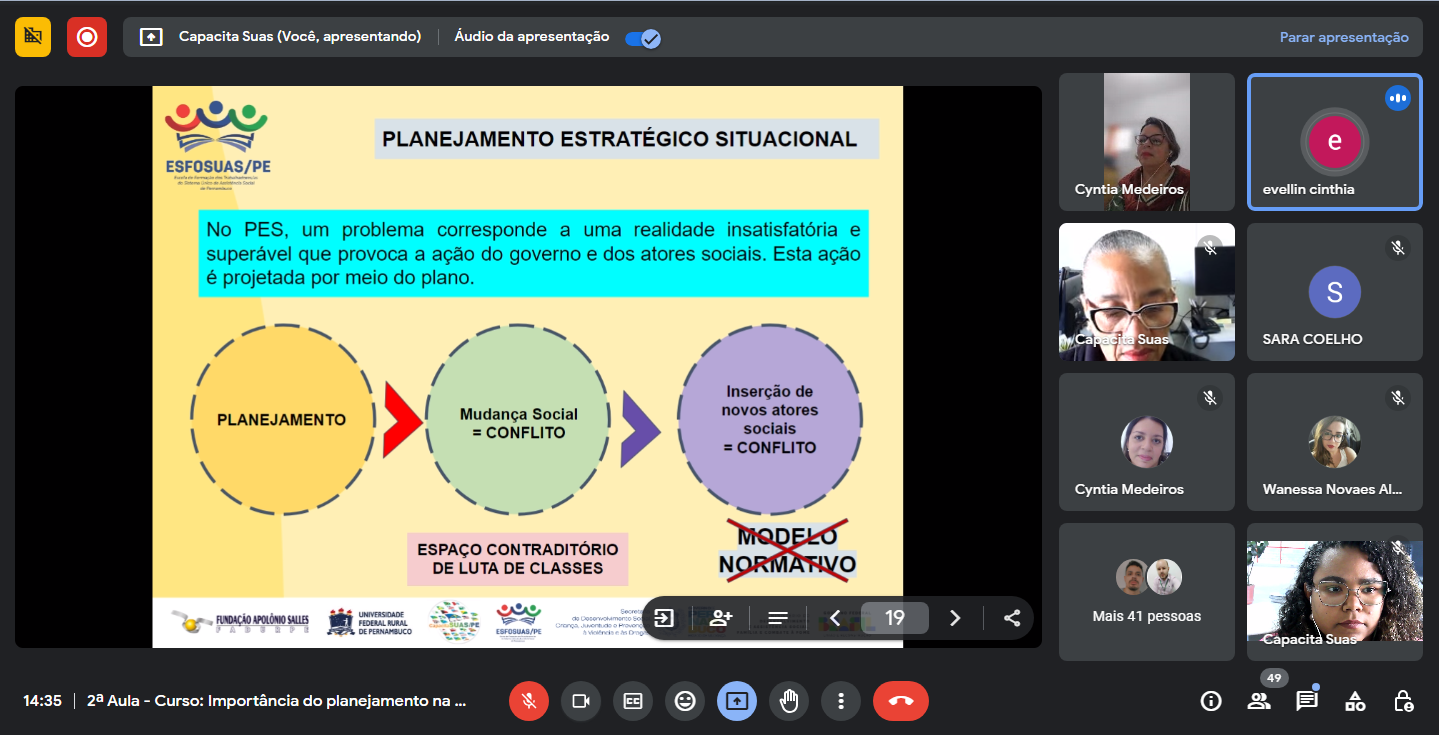Toggle the Áudio da apresentação switch
Image resolution: width=1439 pixels, height=735 pixels.
[642, 38]
